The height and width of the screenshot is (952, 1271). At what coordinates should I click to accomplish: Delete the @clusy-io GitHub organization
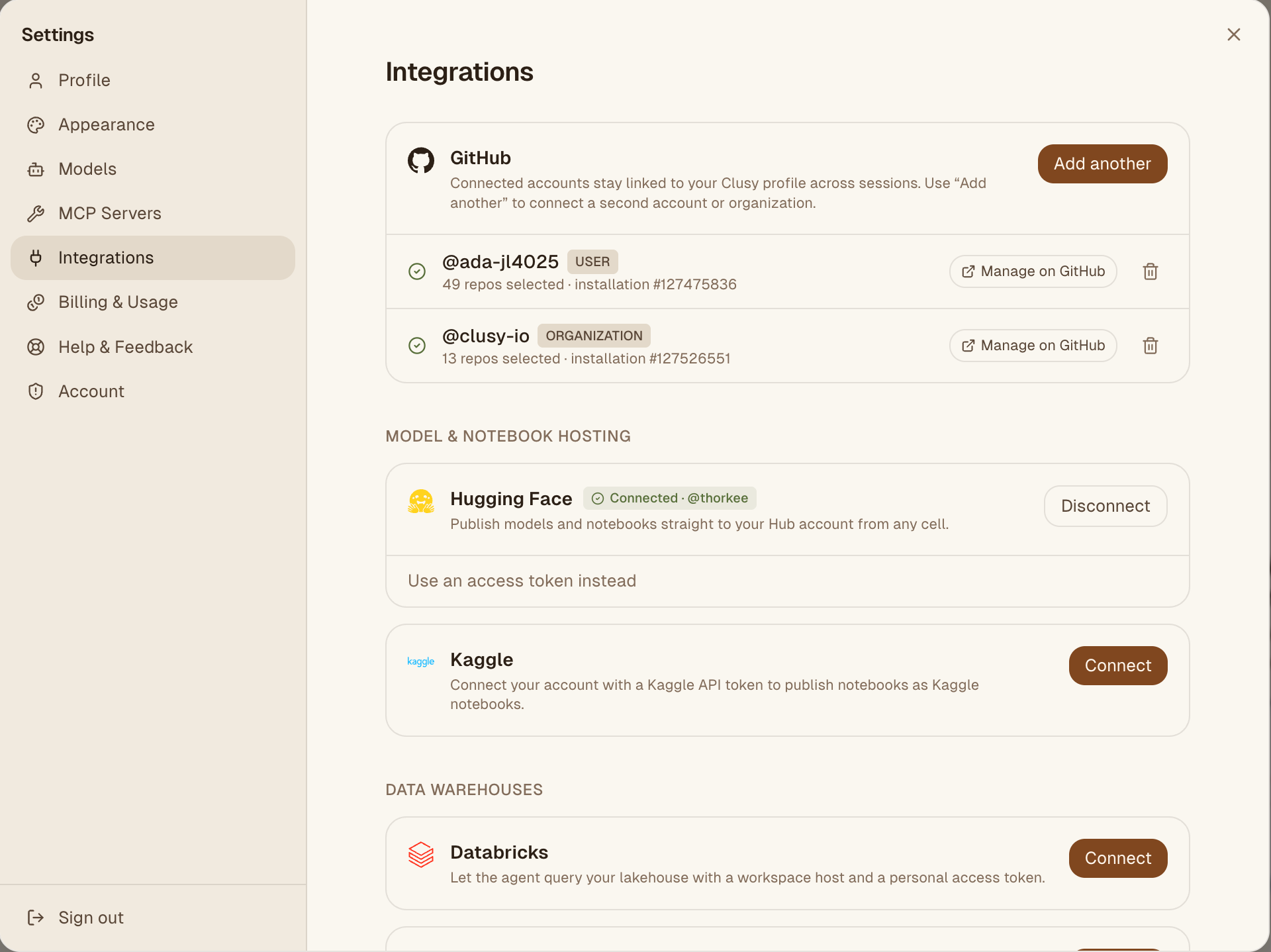pos(1151,346)
